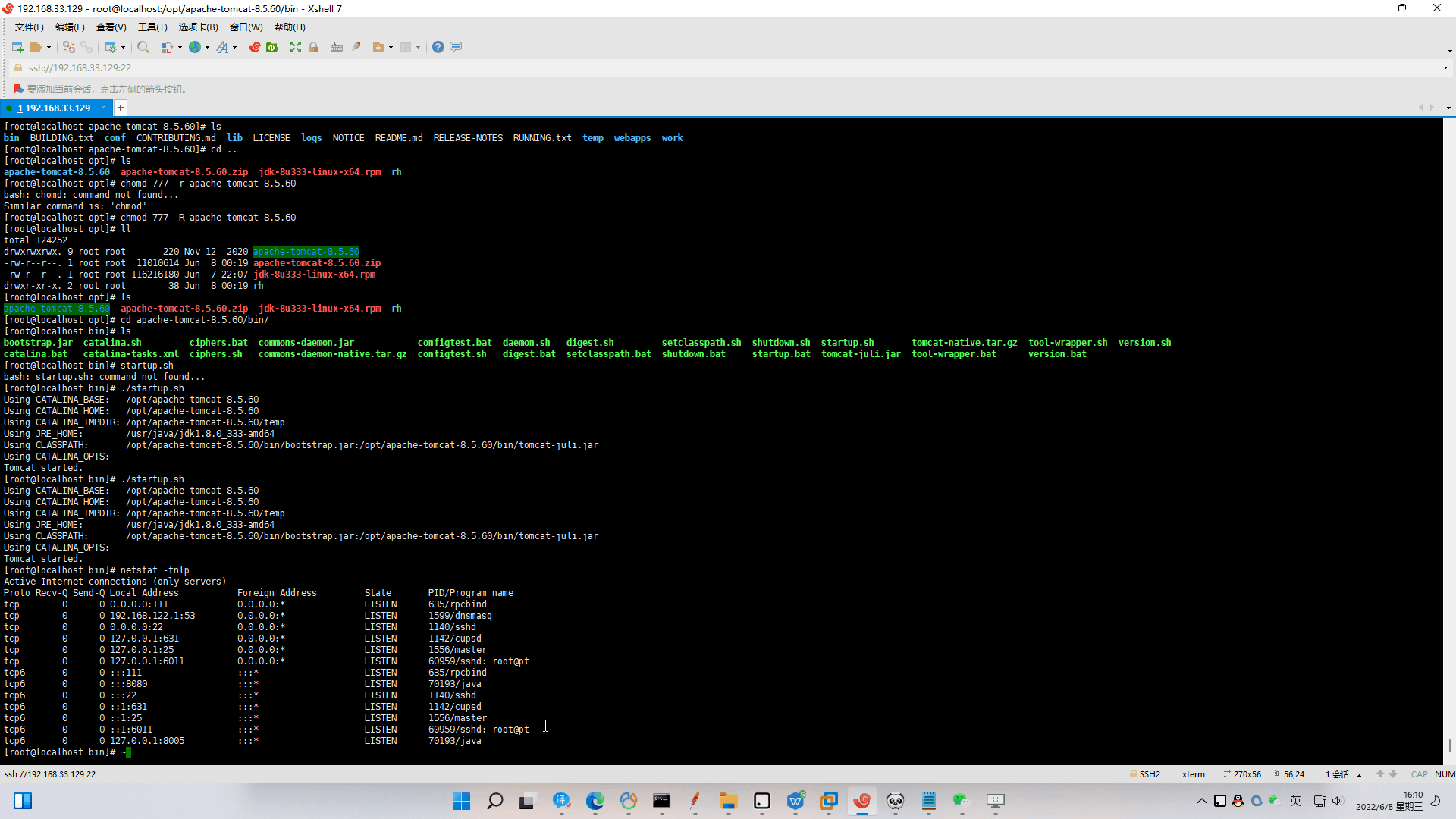
Task: Click the Find magnifier icon
Action: [x=143, y=47]
